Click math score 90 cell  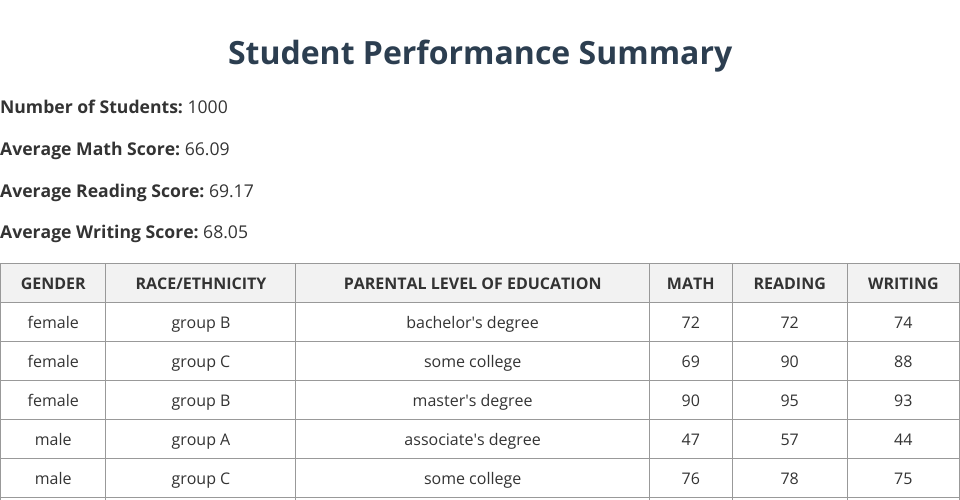point(690,400)
